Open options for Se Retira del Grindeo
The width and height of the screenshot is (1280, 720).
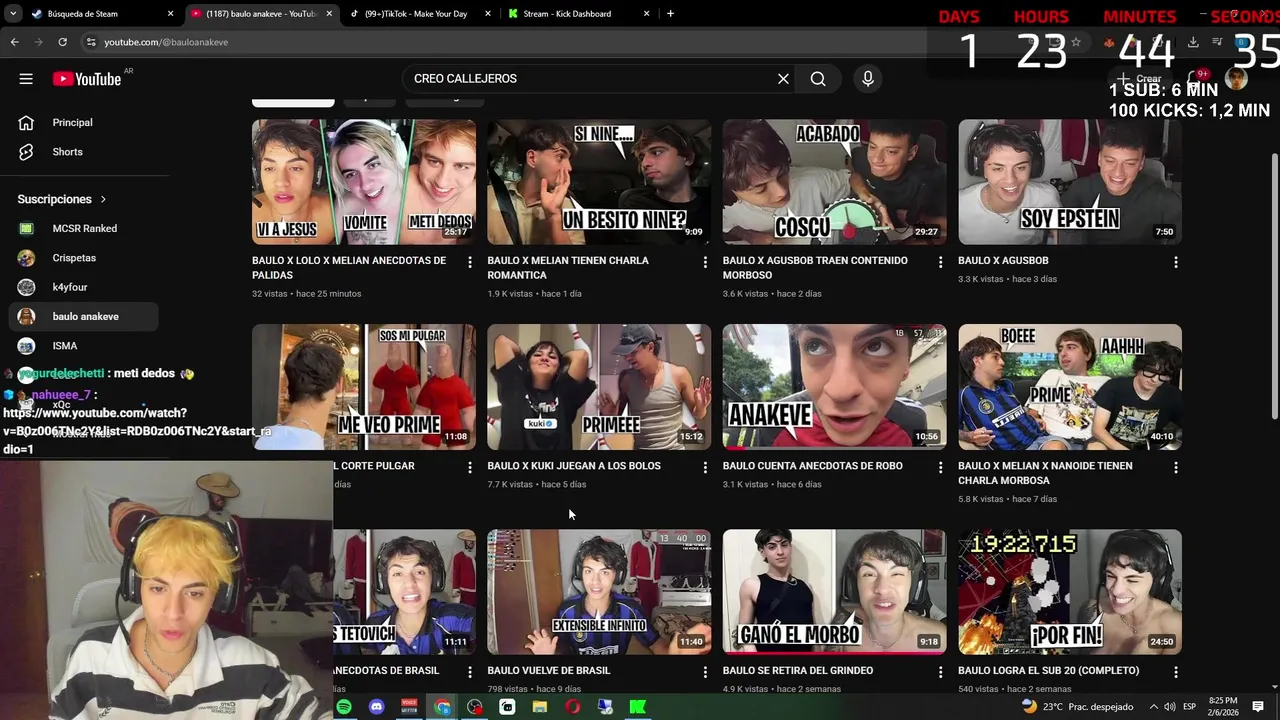point(940,672)
